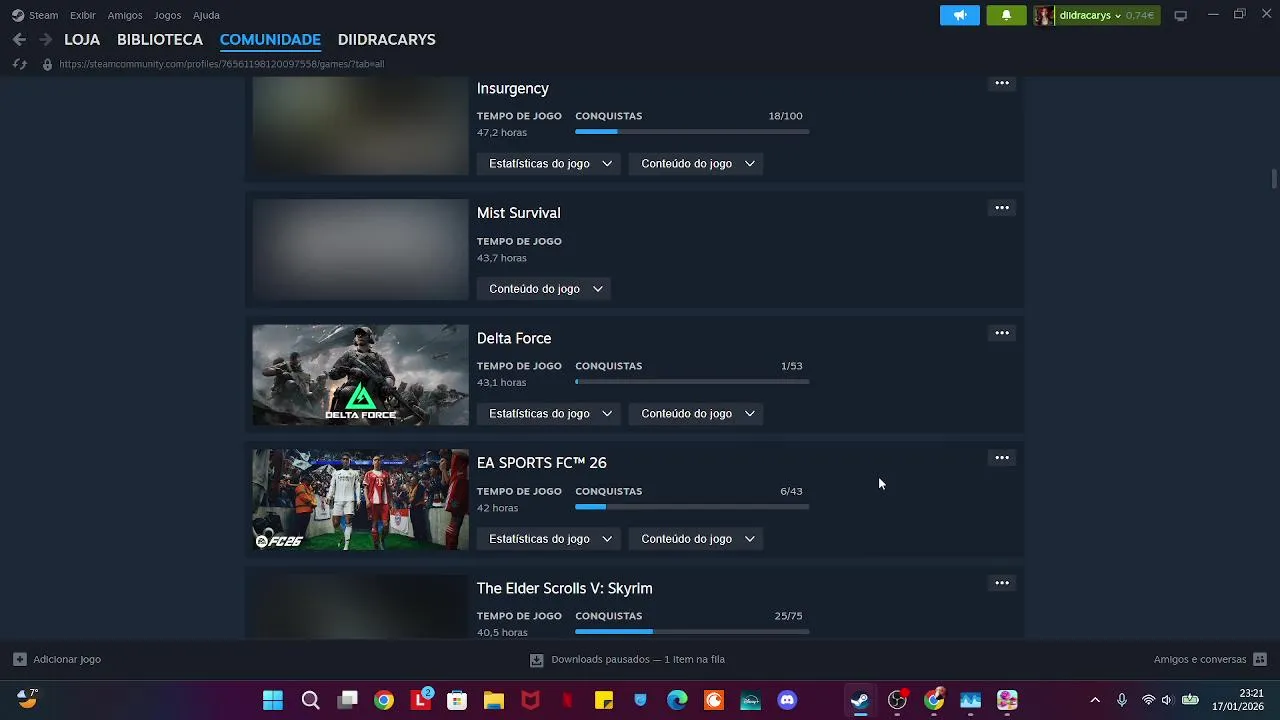Screen dimensions: 1280x720
Task: Open Delta Force three-dot options menu
Action: click(1001, 333)
